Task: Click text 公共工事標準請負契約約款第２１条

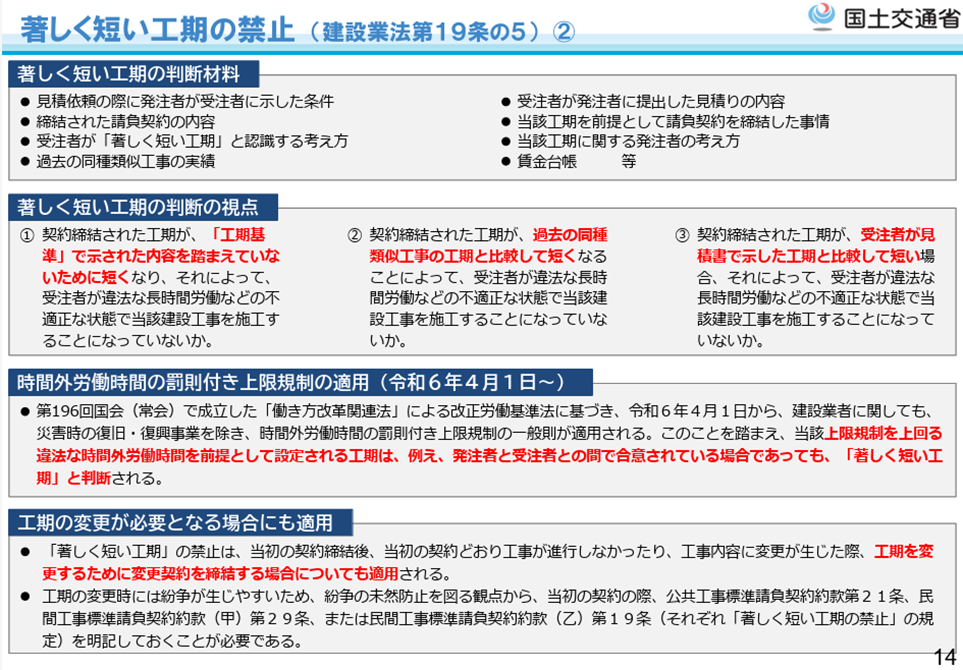Action: click(x=785, y=596)
